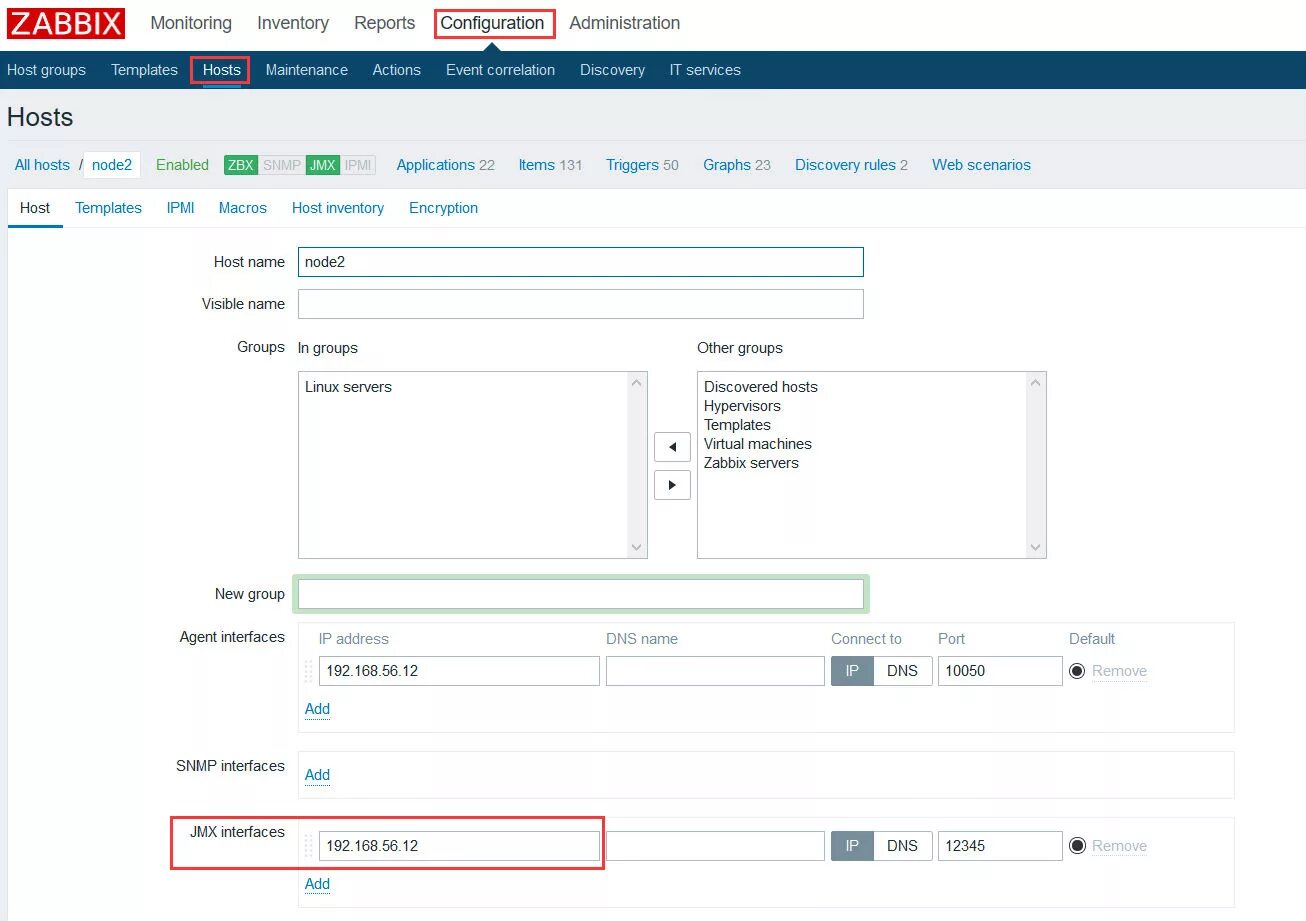The width and height of the screenshot is (1306, 921).
Task: Go to Discovery submenu
Action: pyautogui.click(x=612, y=70)
